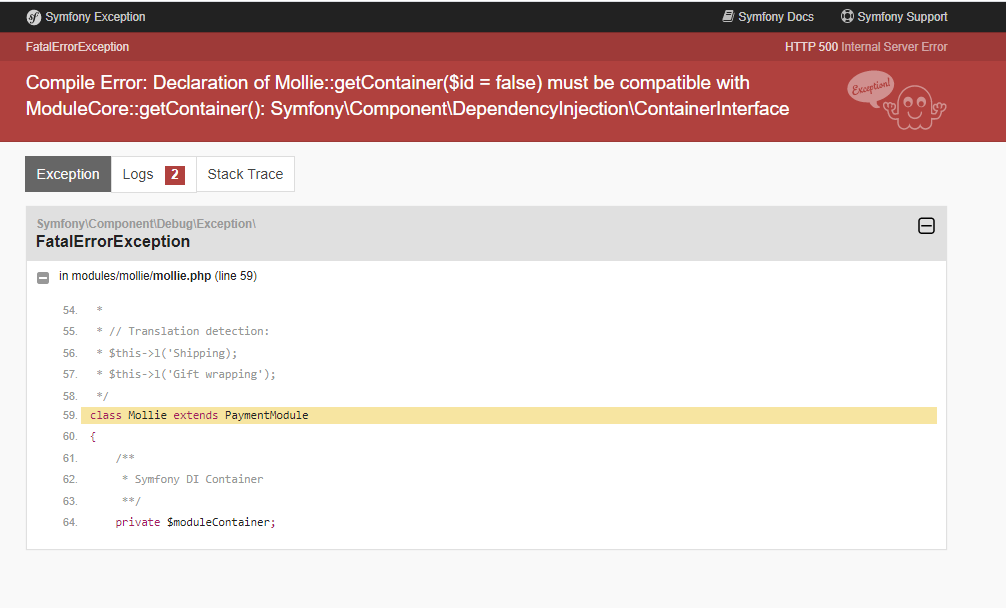
Task: Open the Logs tab
Action: [x=138, y=174]
